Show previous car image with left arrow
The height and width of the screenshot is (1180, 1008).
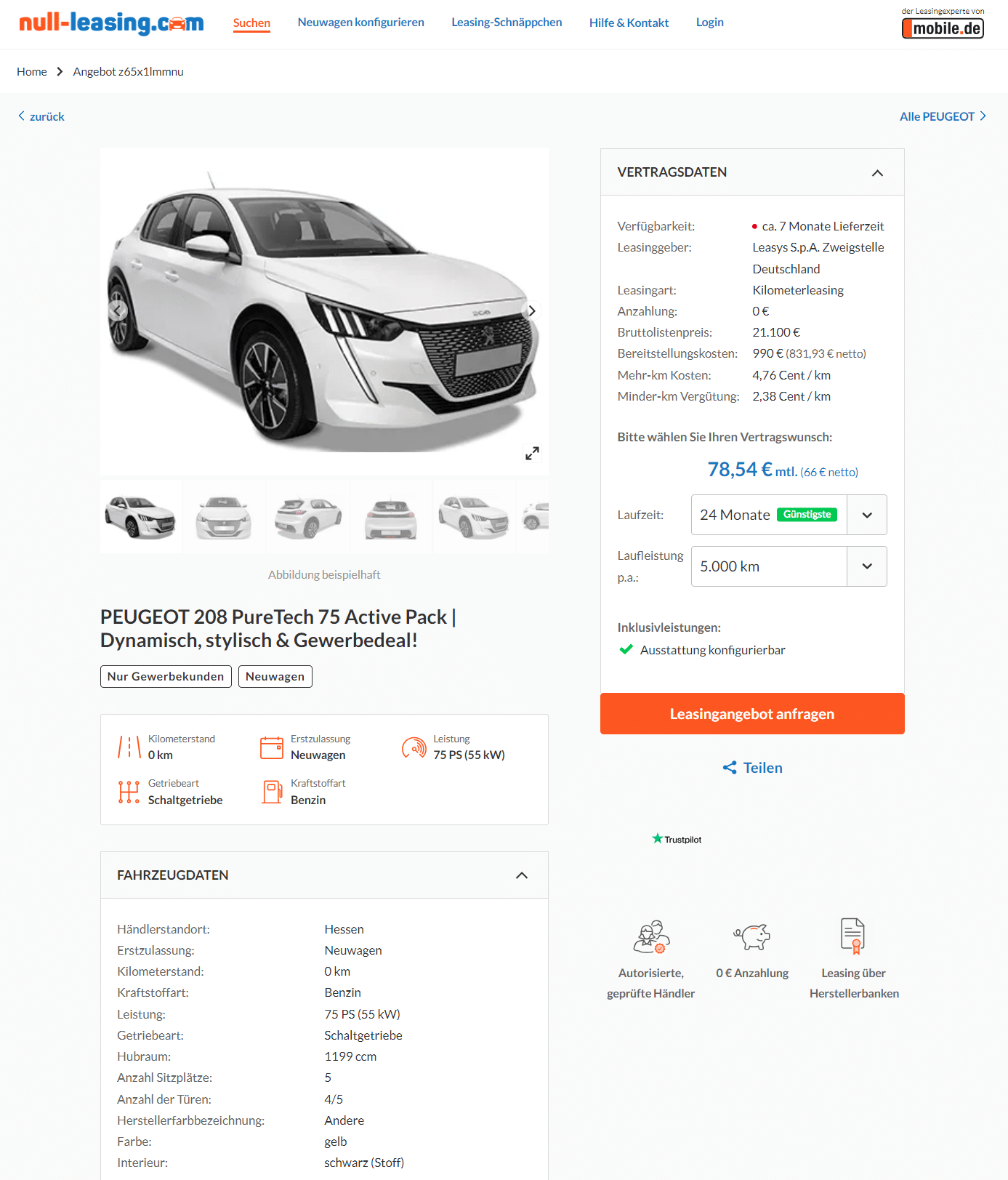[117, 310]
